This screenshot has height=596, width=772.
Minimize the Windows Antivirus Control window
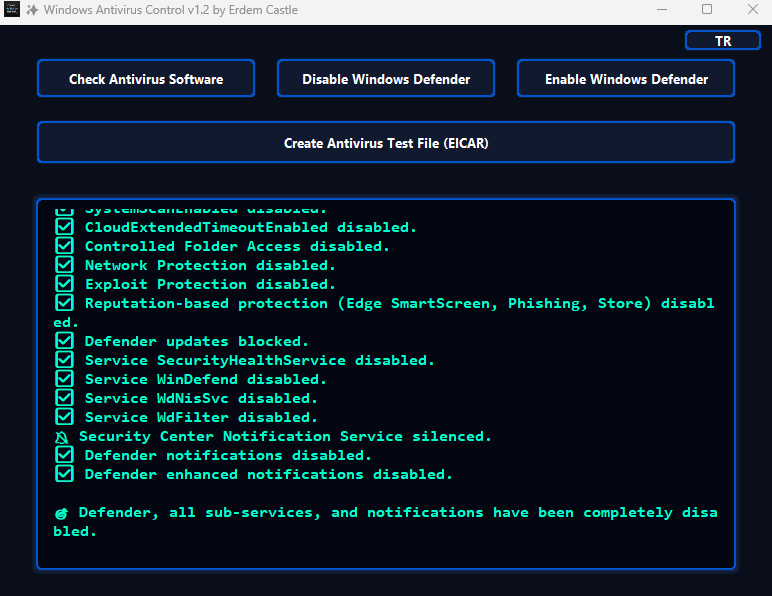click(662, 9)
